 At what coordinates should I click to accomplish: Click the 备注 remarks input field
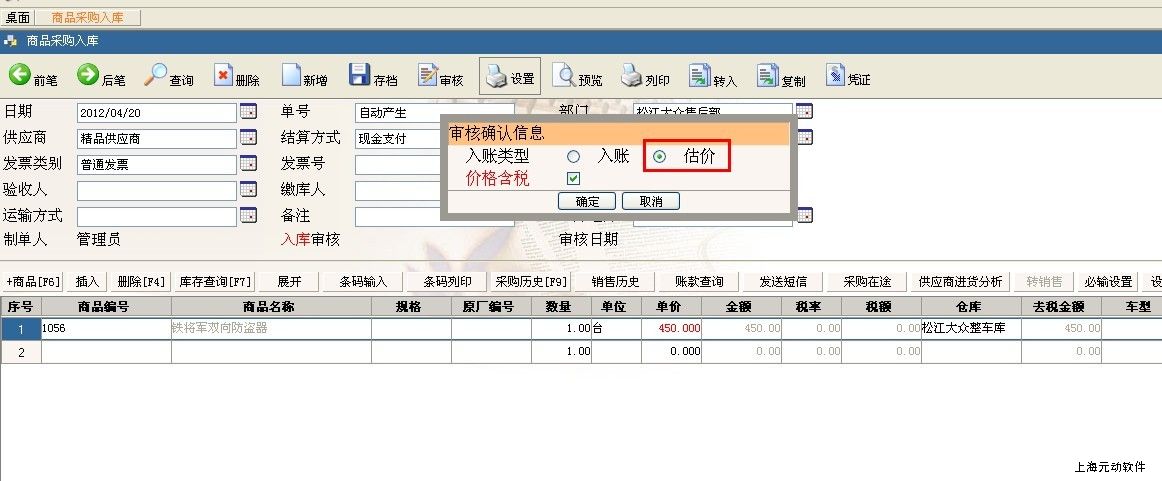pyautogui.click(x=400, y=216)
